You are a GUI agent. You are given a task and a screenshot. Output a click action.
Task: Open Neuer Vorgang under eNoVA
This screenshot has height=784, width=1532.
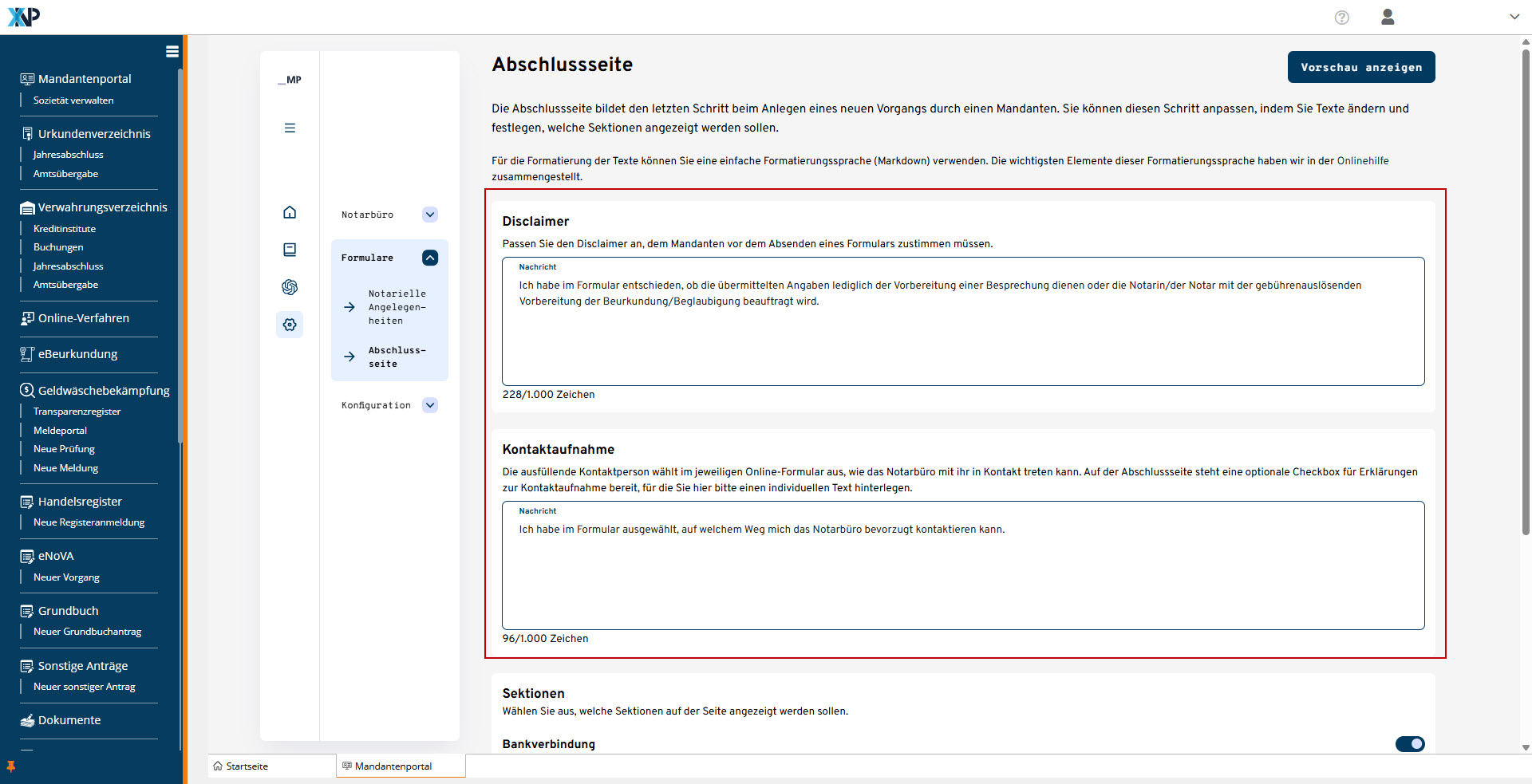pos(66,577)
